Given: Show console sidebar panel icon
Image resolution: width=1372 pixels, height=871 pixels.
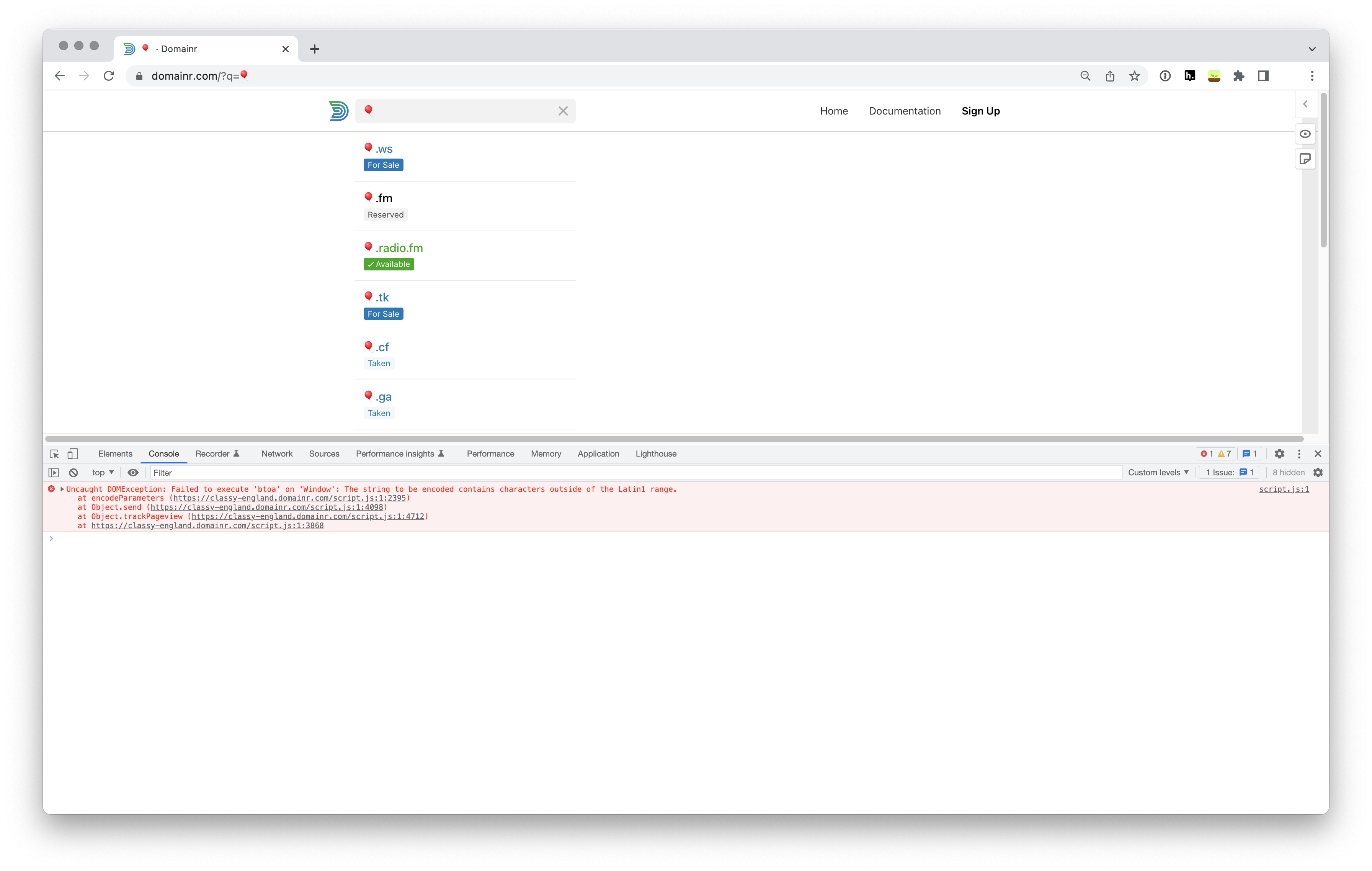Looking at the screenshot, I should tap(54, 473).
